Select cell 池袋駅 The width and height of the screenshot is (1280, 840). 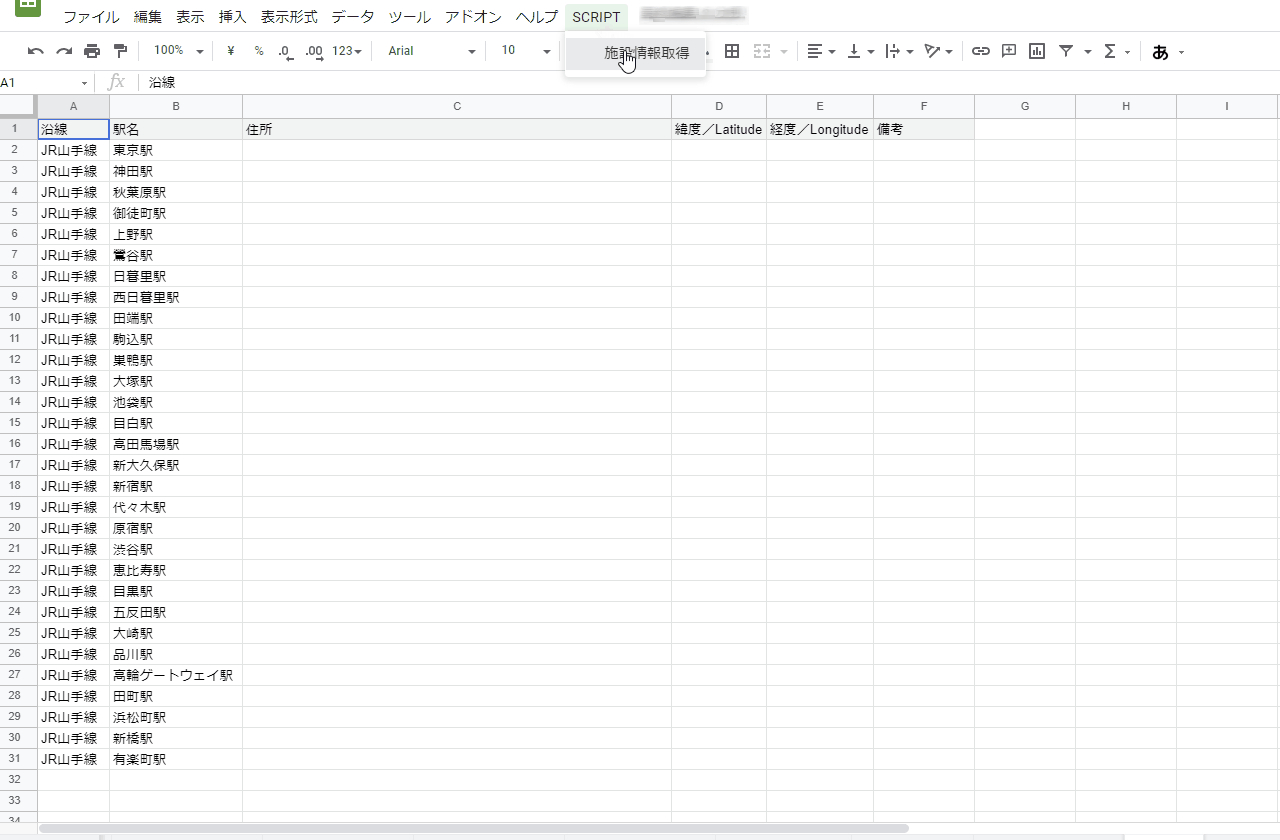coord(176,402)
